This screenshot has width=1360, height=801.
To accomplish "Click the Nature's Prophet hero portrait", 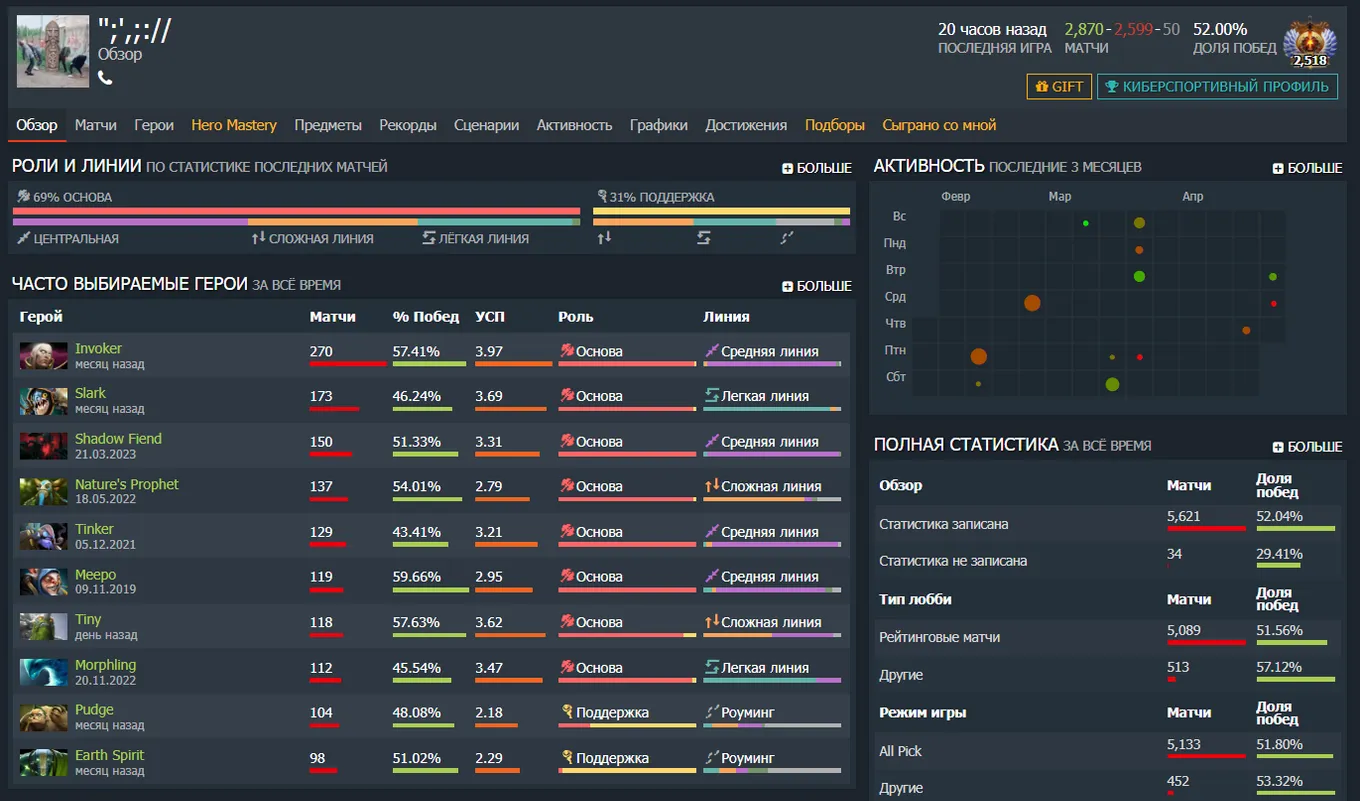I will coord(44,491).
